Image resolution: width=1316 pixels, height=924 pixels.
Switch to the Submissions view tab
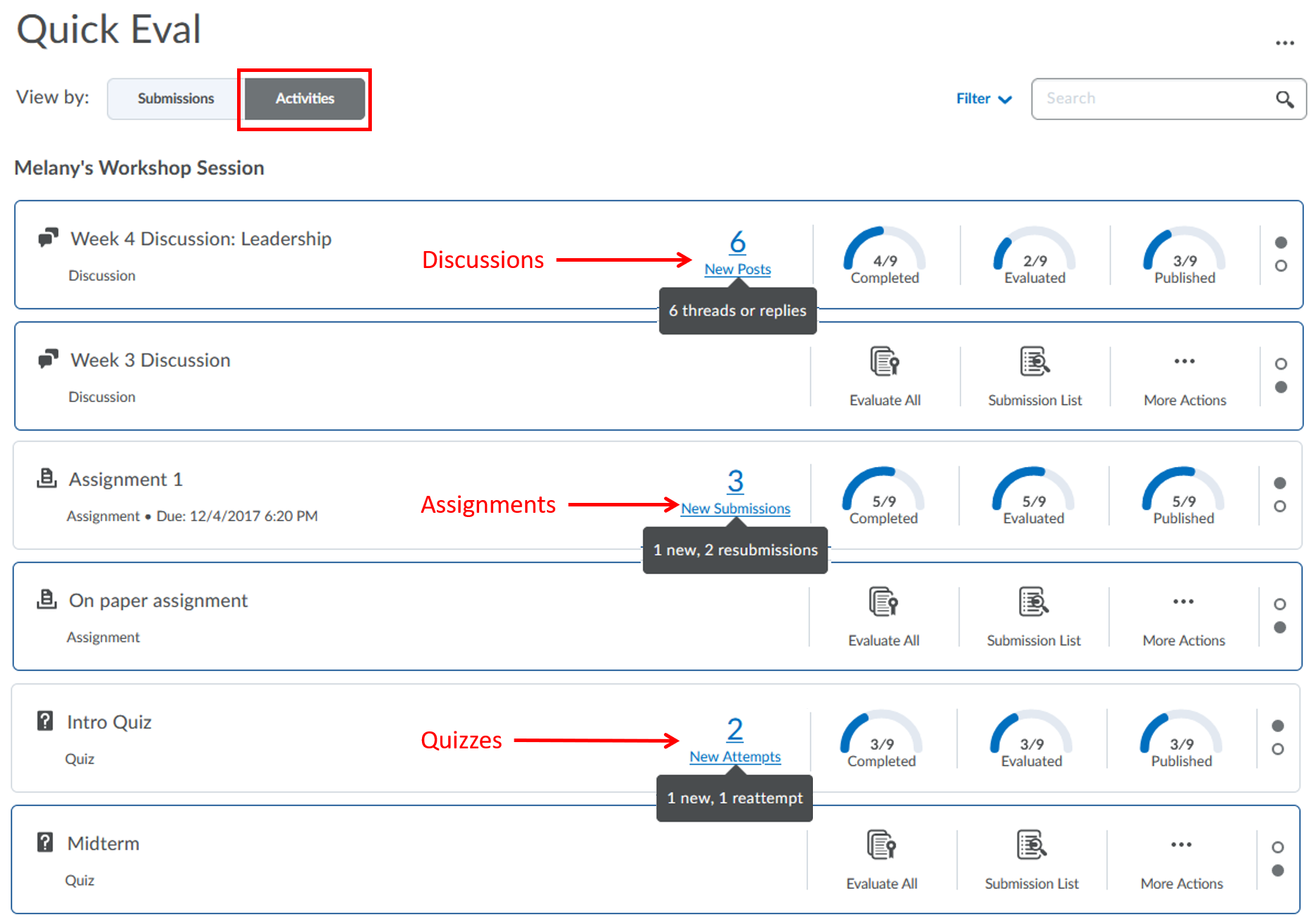(176, 99)
